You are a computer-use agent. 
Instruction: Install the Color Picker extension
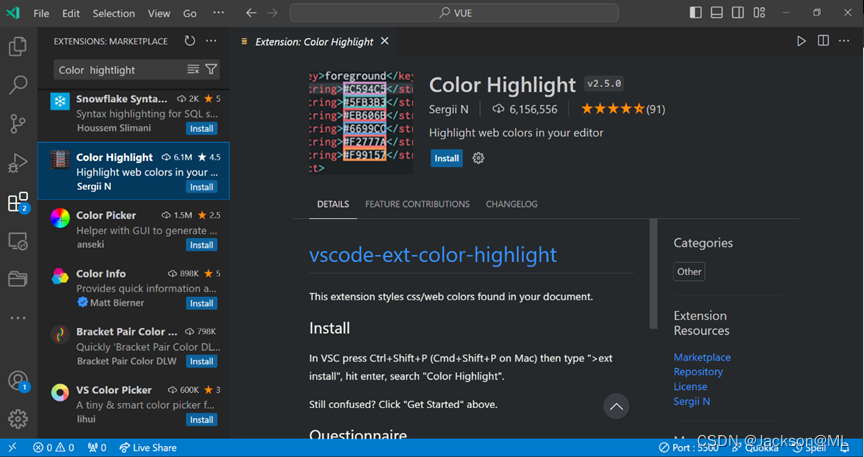(x=202, y=245)
